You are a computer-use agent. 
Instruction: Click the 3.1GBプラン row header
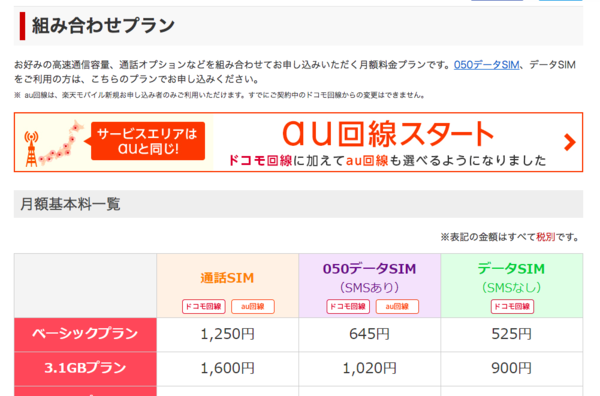pos(85,368)
